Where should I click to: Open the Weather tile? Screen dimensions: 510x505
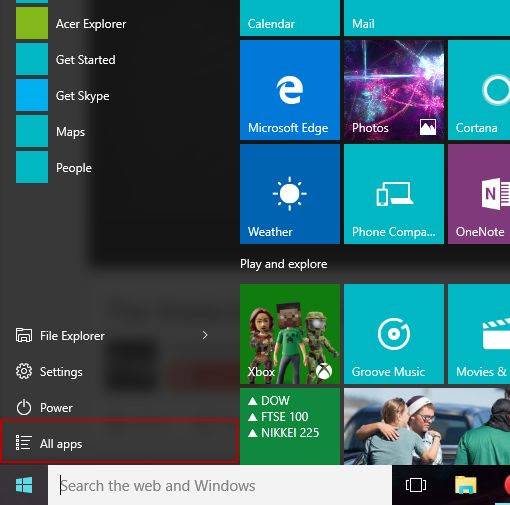pos(290,194)
